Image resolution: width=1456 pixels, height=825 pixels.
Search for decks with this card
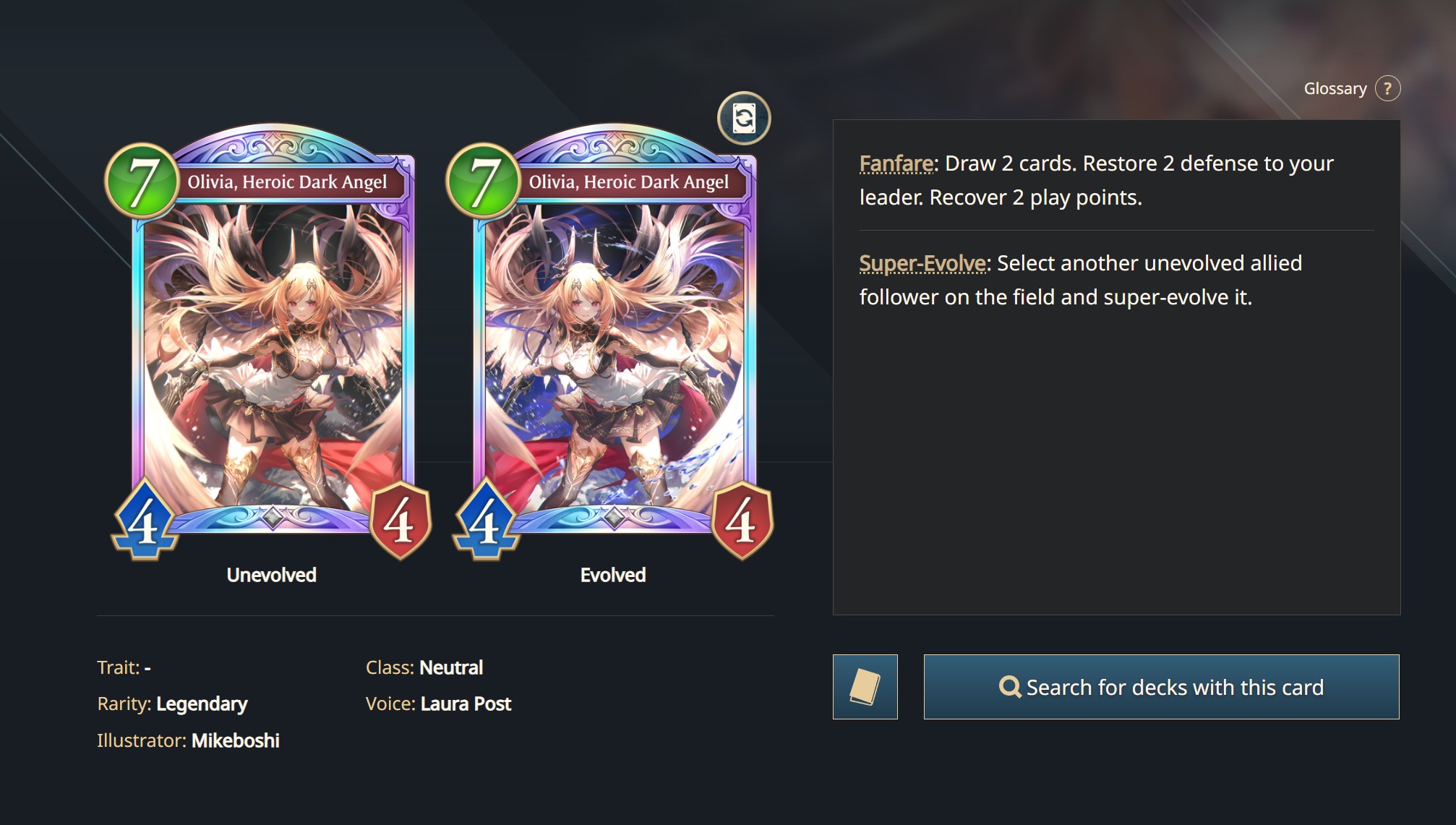point(1161,687)
